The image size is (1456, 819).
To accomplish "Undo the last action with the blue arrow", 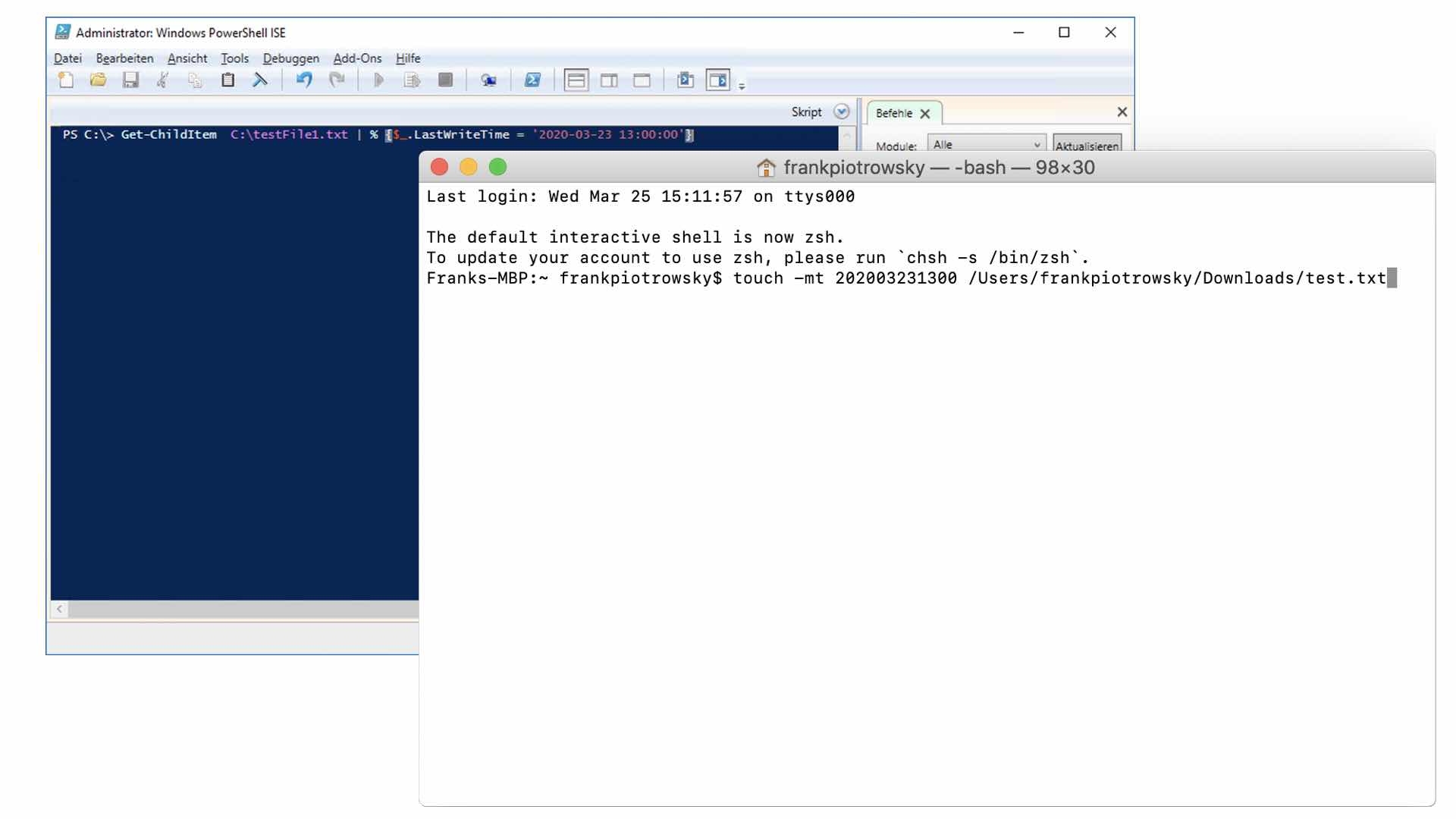I will click(304, 80).
